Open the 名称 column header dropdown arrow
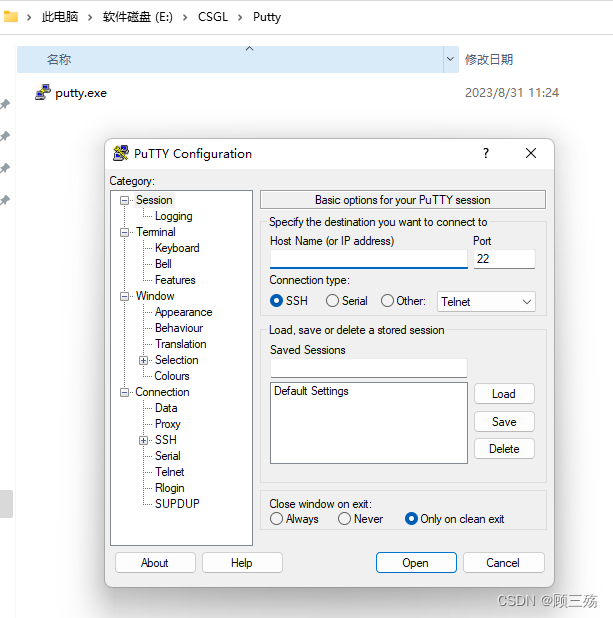The width and height of the screenshot is (613, 618). pos(450,59)
